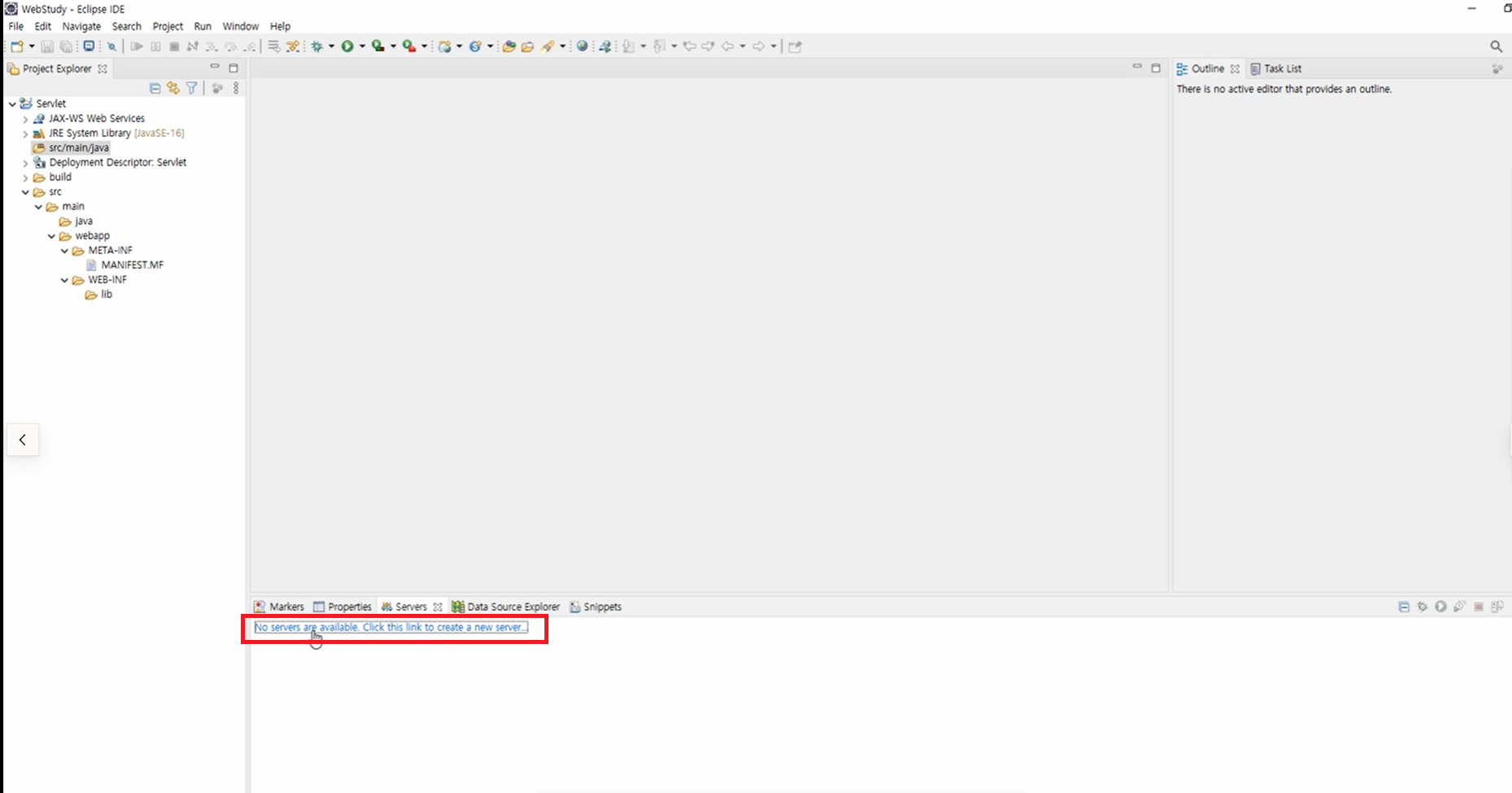Switch to the Markers tab
Viewport: 1512px width, 793px height.
279,607
